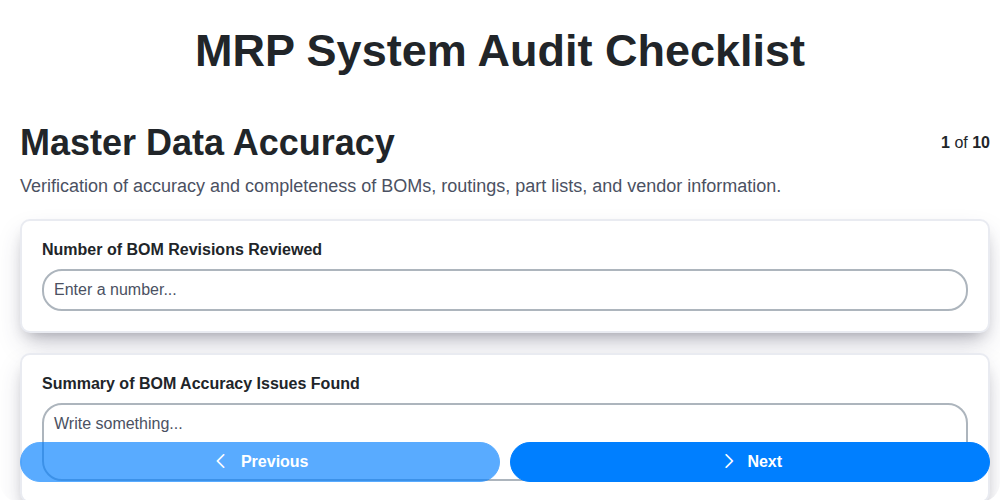
Task: Click the 'Enter a number...' placeholder text
Action: (115, 290)
